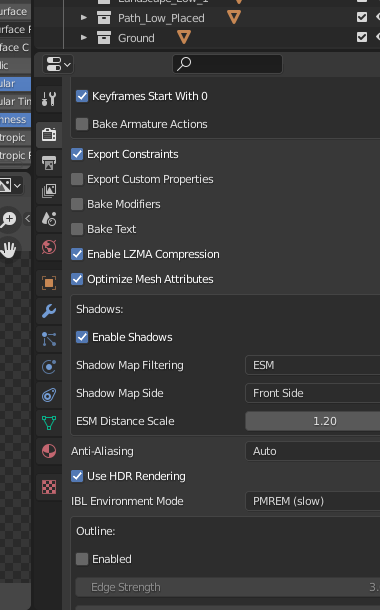
Task: Adjust ESM Distance Scale 1.20 slider
Action: [313, 421]
